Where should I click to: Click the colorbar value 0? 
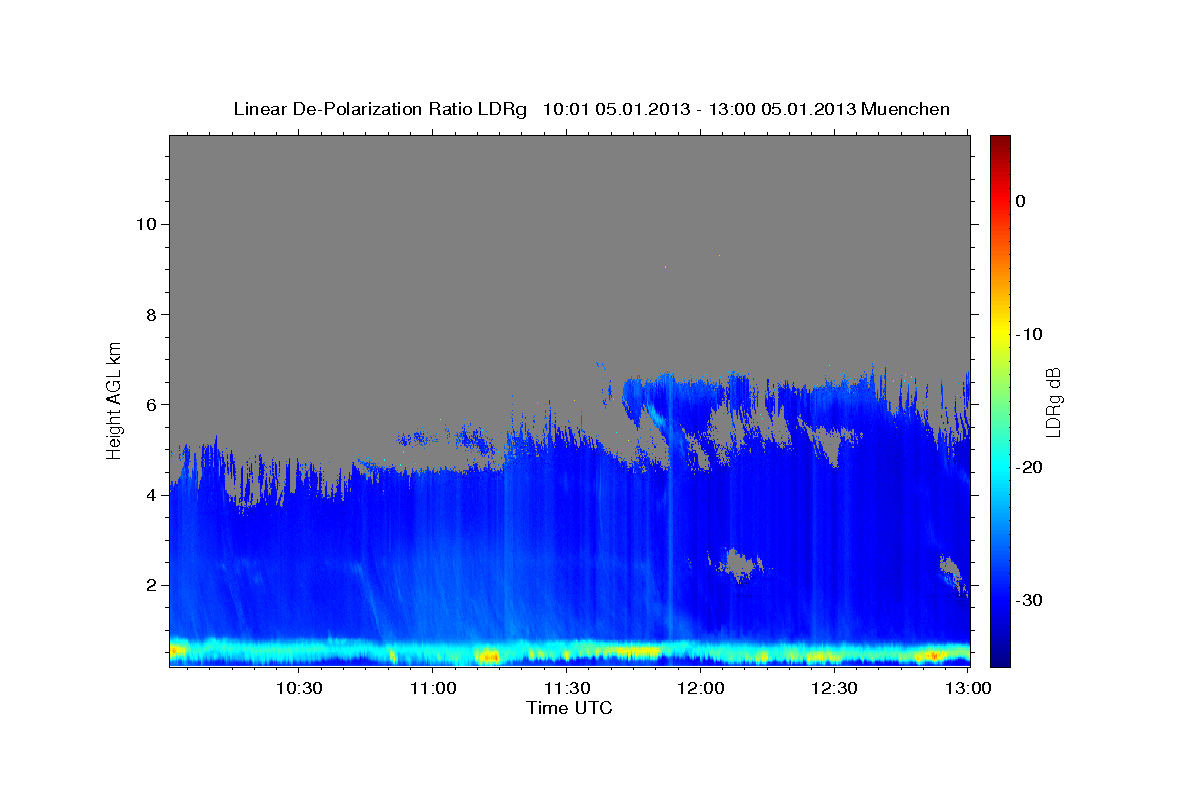pos(1020,201)
